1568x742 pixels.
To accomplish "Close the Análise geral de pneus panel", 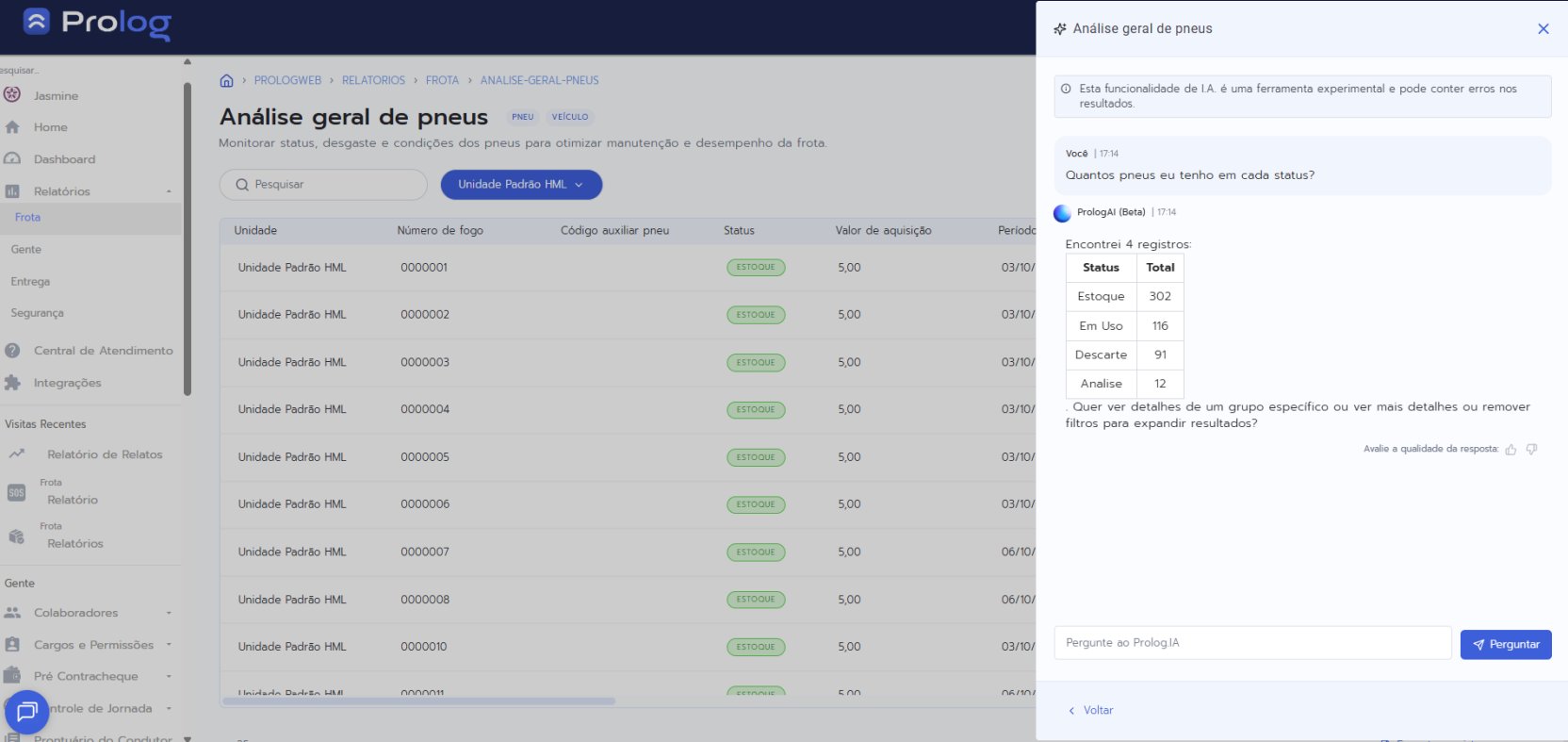I will [1543, 29].
